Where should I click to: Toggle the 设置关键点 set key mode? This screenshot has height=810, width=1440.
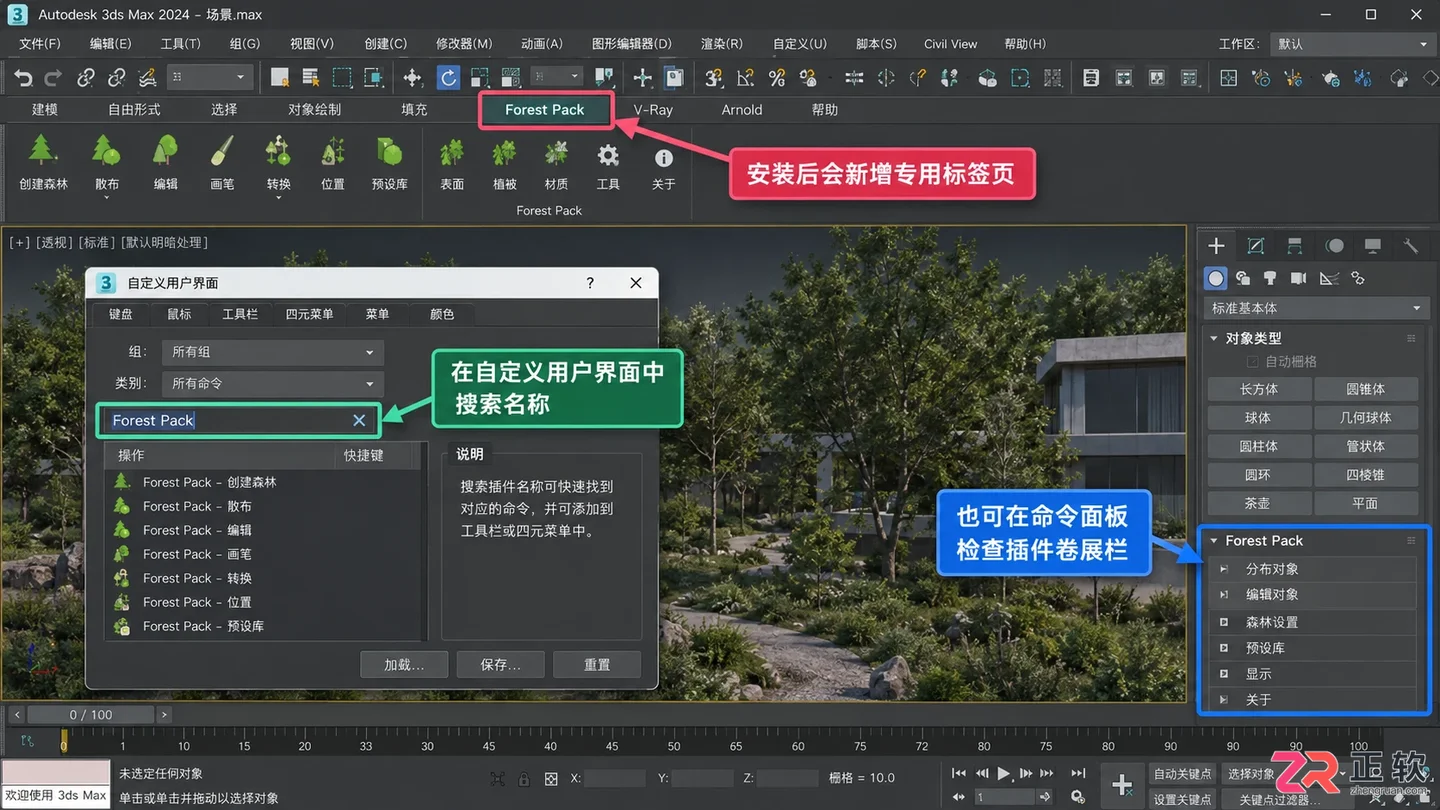pos(1182,799)
